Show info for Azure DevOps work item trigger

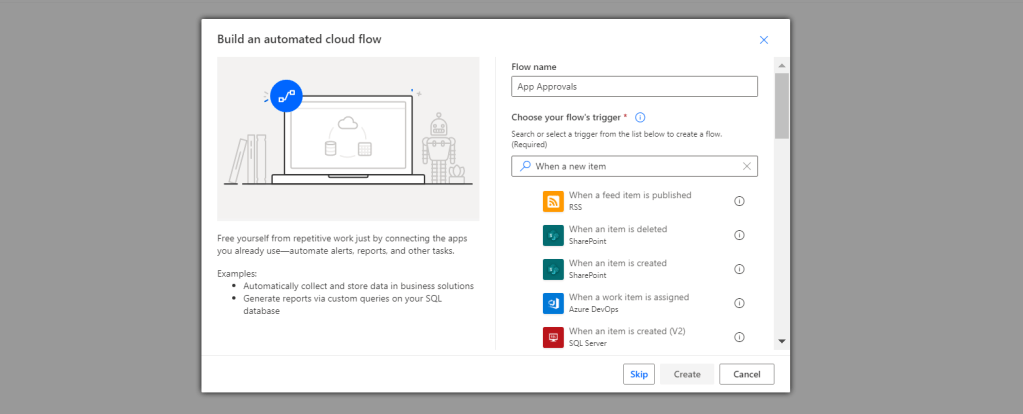[x=740, y=303]
